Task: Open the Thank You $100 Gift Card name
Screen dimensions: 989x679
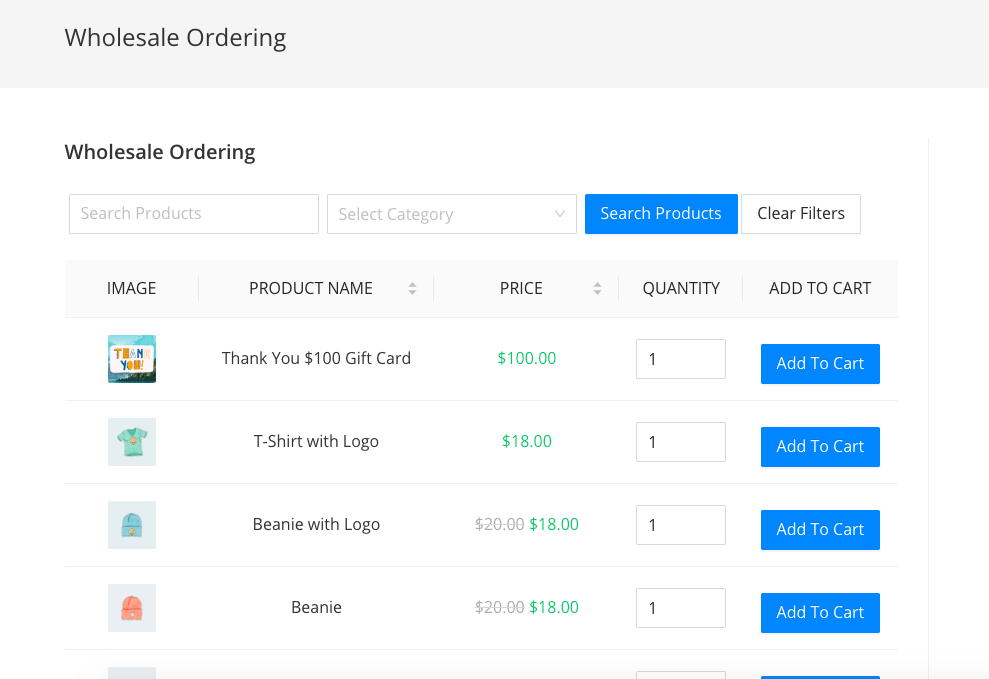Action: [316, 358]
